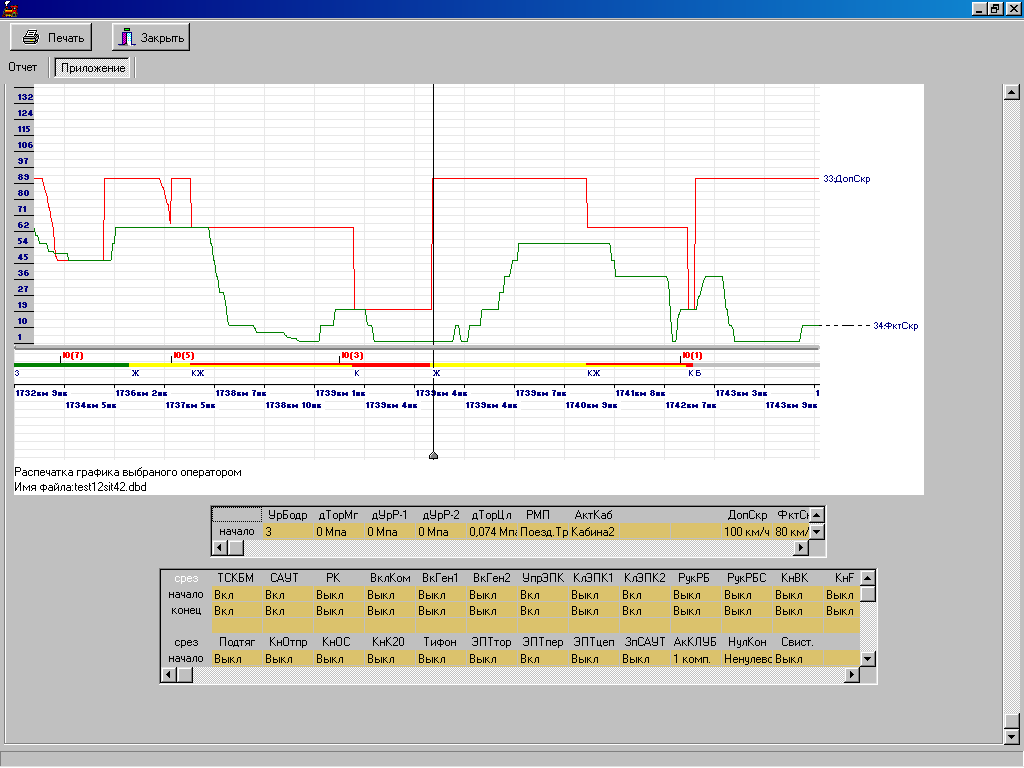
Task: Click the application train icon in title bar
Action: [x=9, y=8]
